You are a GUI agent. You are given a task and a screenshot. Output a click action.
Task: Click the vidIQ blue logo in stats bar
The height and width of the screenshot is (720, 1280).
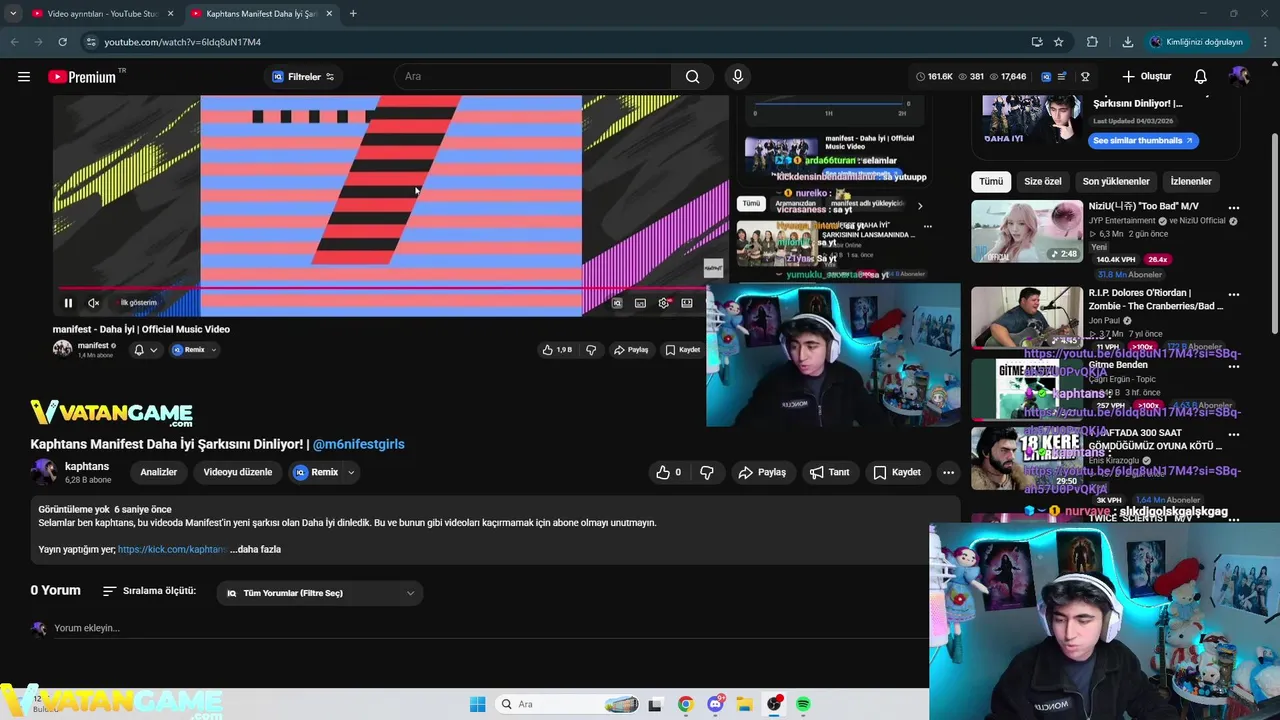click(x=1046, y=77)
